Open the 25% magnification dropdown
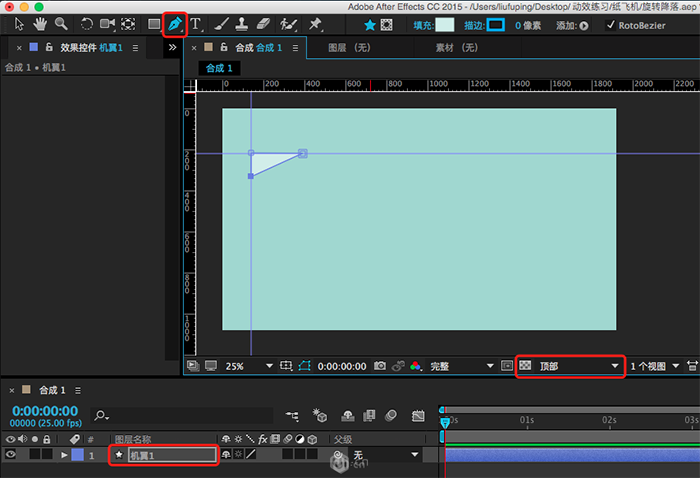The image size is (700, 478). (249, 366)
